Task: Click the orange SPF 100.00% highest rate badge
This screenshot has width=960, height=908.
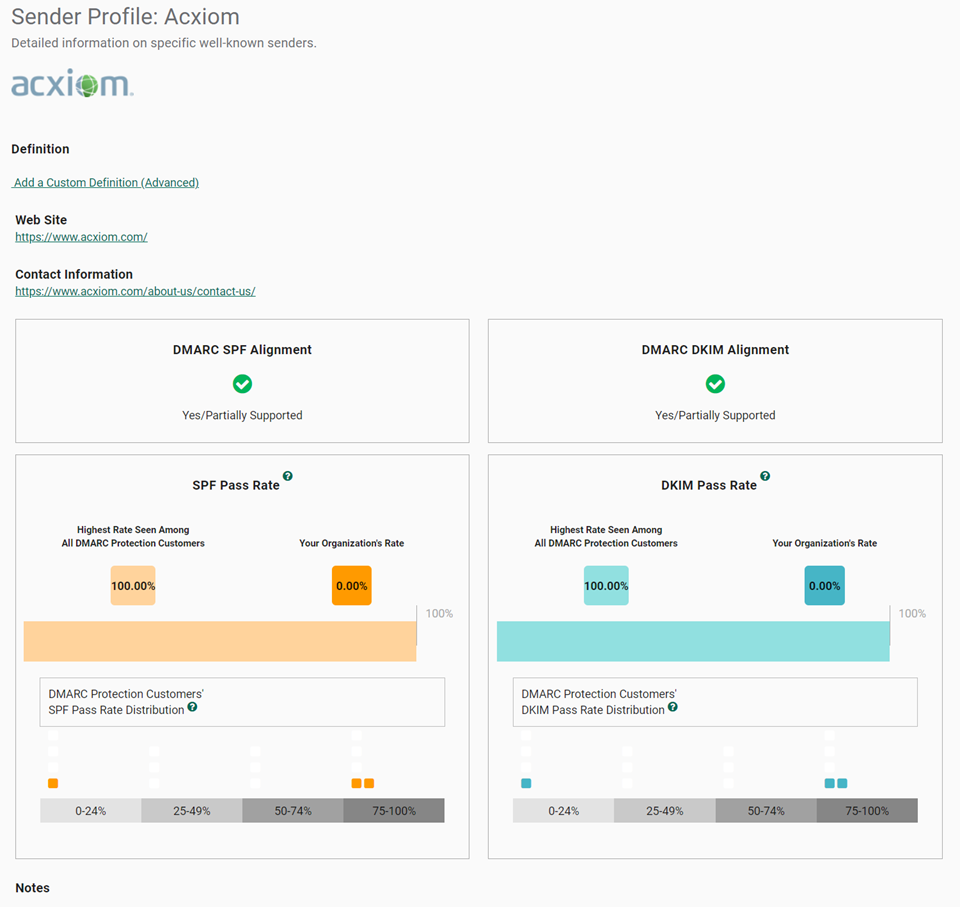Action: [133, 586]
